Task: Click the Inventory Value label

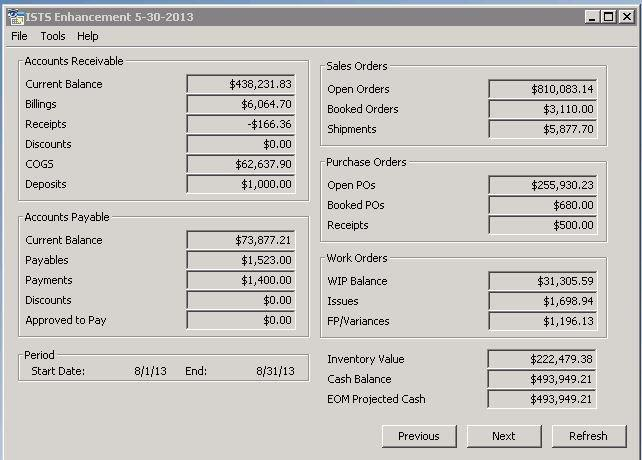Action: click(x=366, y=359)
